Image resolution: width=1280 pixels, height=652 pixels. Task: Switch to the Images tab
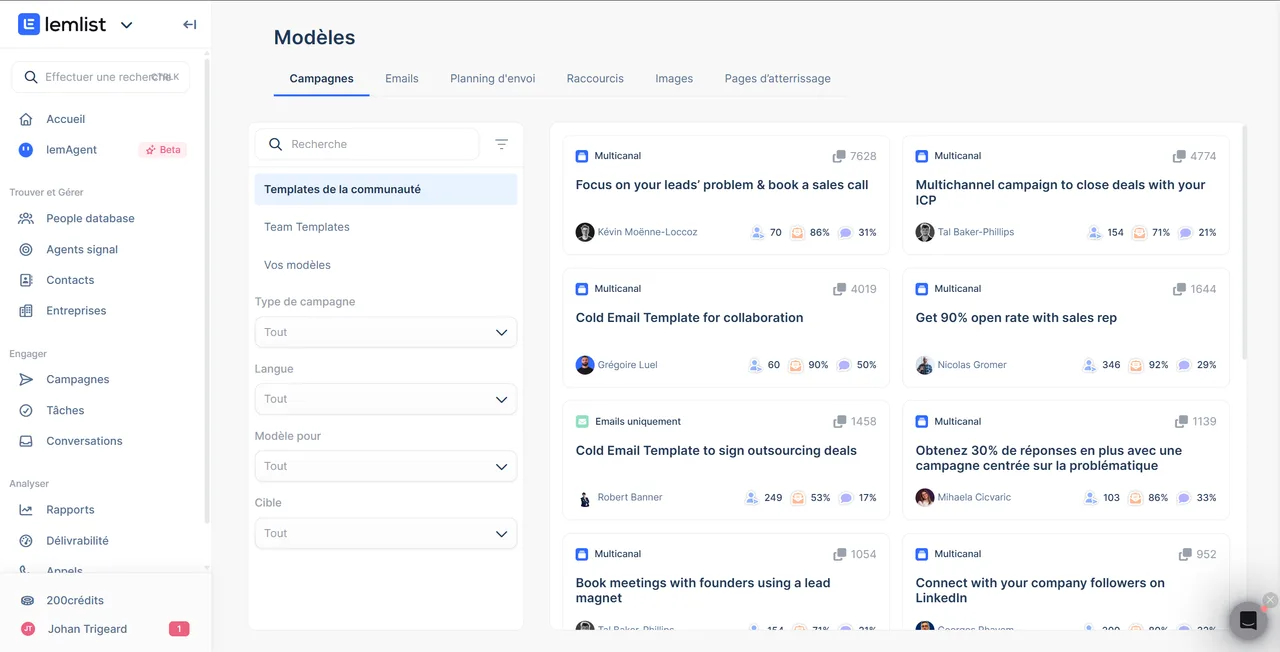(674, 79)
